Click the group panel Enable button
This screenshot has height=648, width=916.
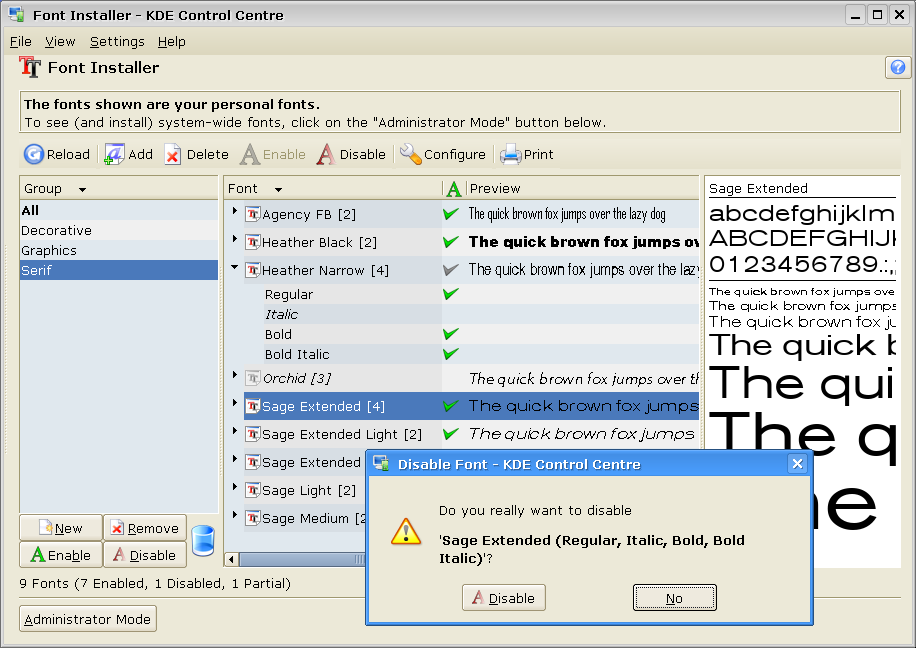(61, 555)
